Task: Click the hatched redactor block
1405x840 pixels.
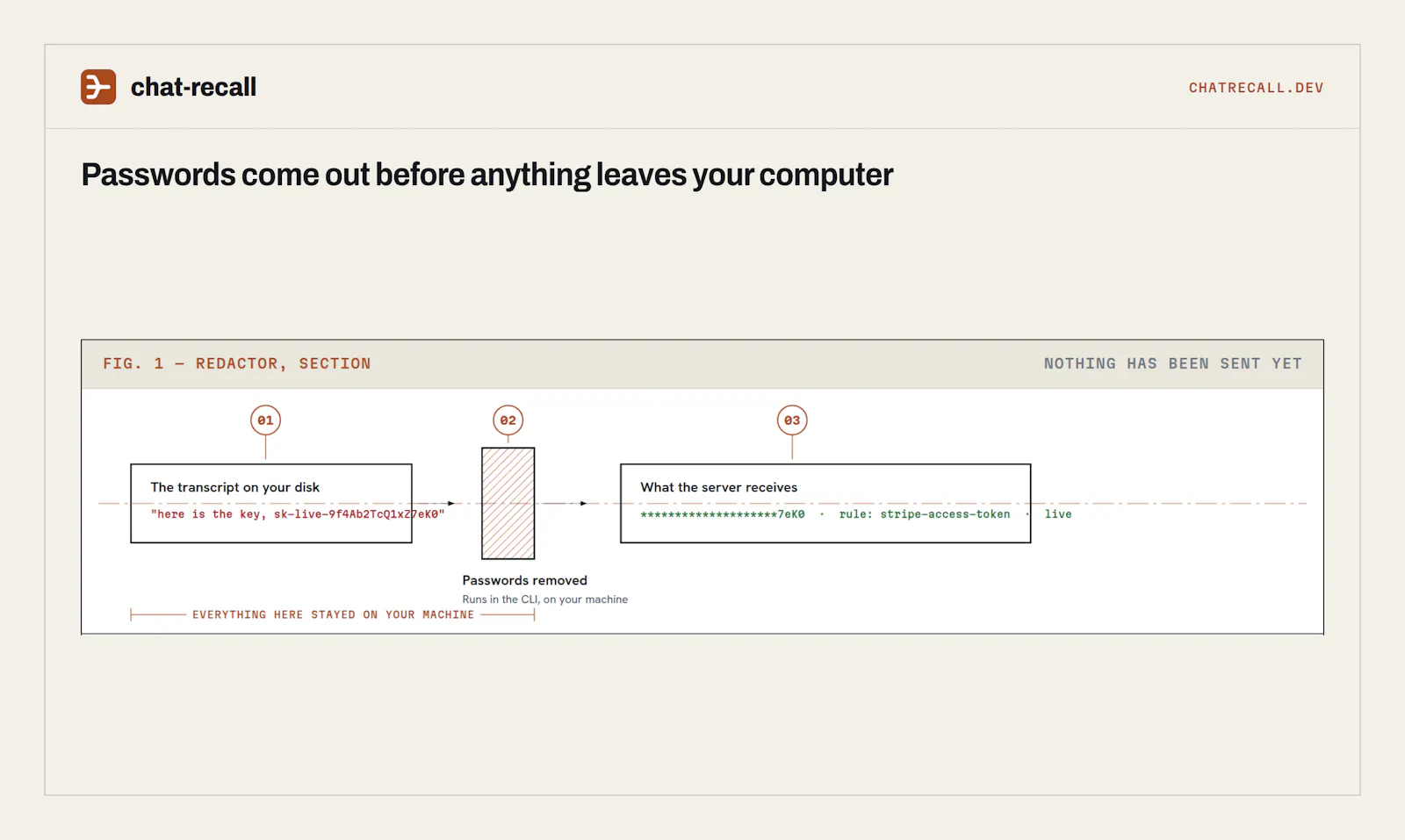Action: click(x=508, y=503)
